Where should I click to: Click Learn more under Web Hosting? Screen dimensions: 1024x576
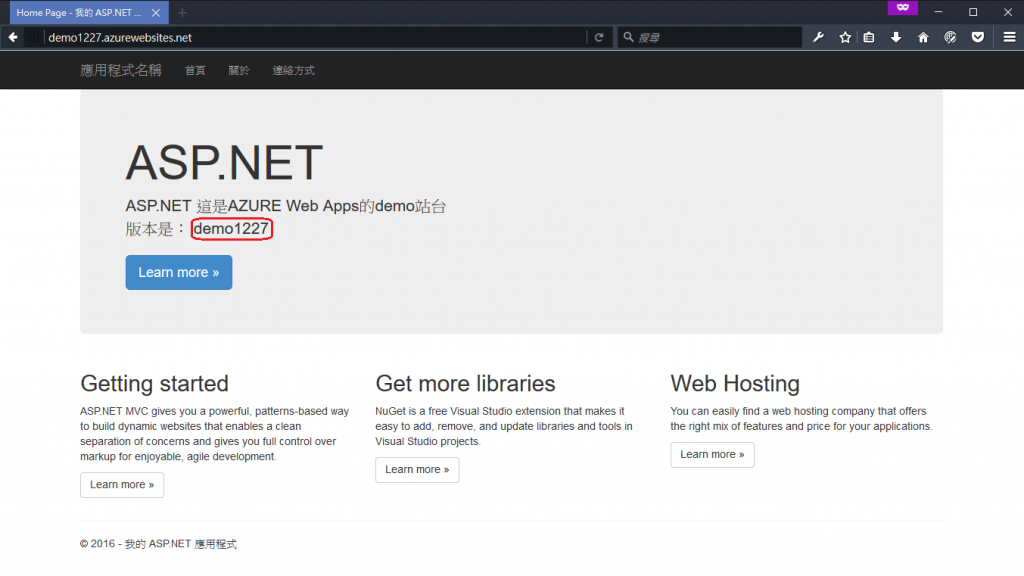tap(712, 455)
